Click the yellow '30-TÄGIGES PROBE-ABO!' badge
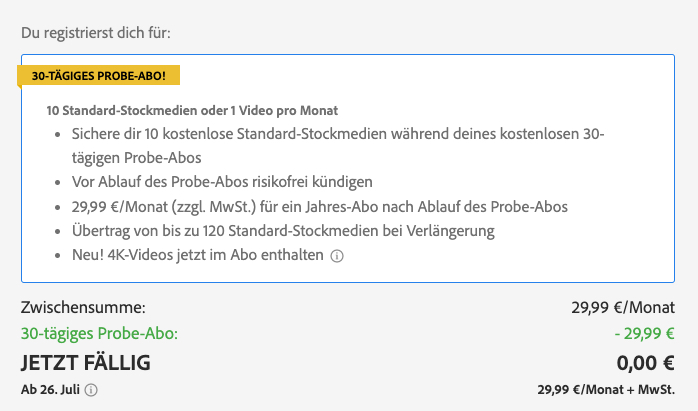 tap(98, 75)
